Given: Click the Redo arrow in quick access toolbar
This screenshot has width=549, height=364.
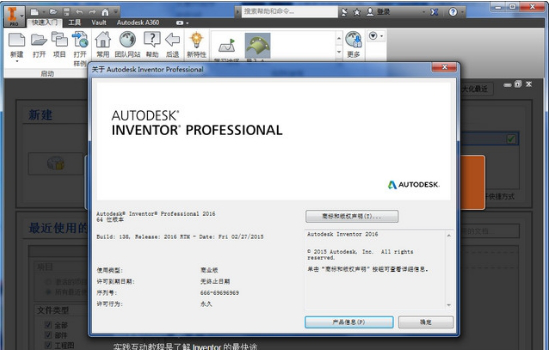Looking at the screenshot, I should pos(92,12).
